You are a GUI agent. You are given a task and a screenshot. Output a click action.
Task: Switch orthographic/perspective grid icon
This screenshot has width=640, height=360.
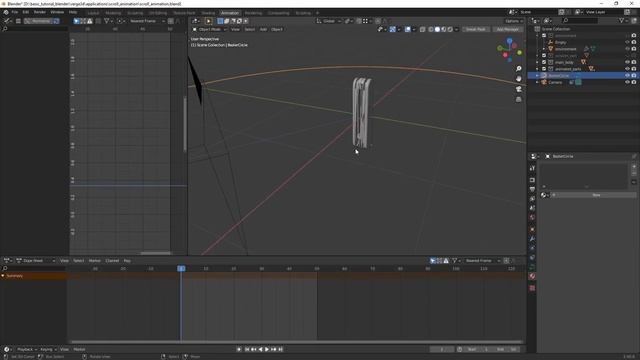(x=518, y=99)
